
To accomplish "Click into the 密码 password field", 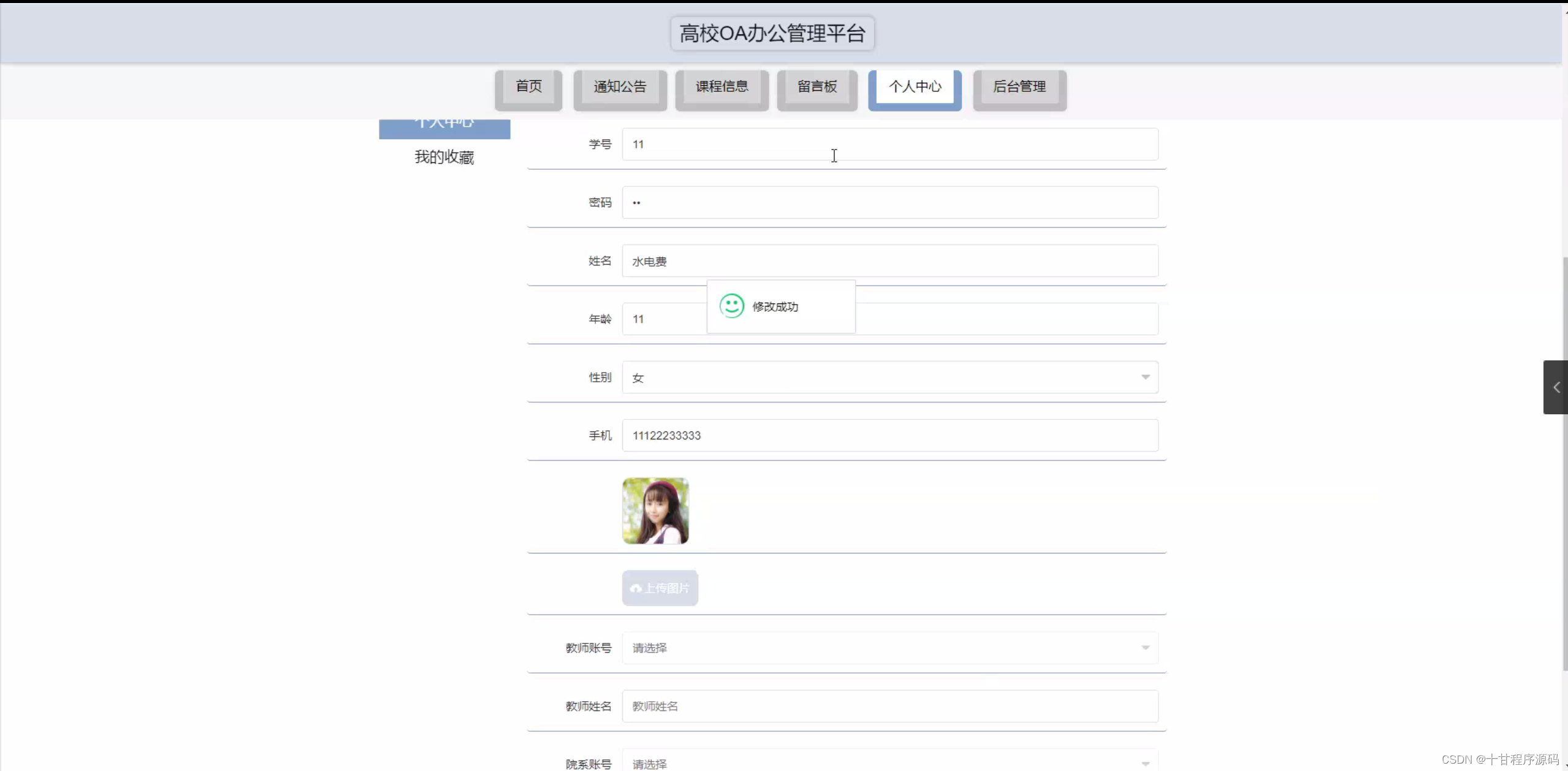I will pos(889,202).
